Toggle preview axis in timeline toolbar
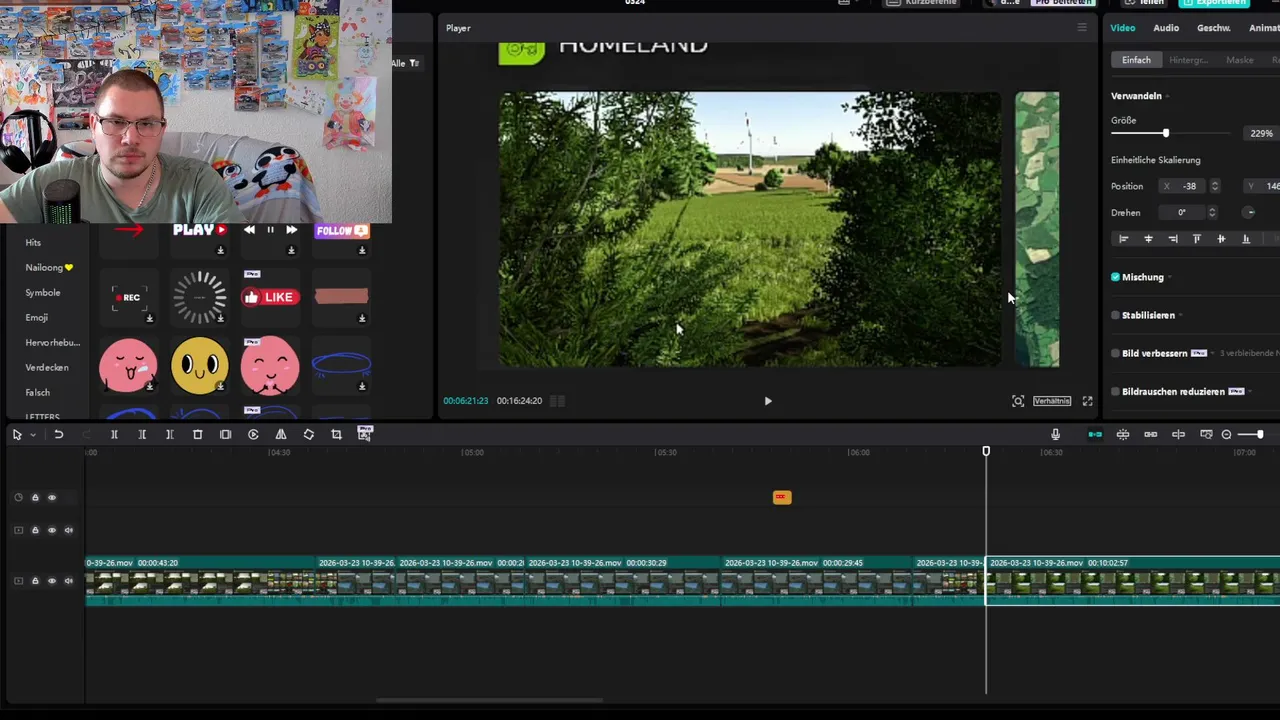The image size is (1280, 720). pos(1178,434)
